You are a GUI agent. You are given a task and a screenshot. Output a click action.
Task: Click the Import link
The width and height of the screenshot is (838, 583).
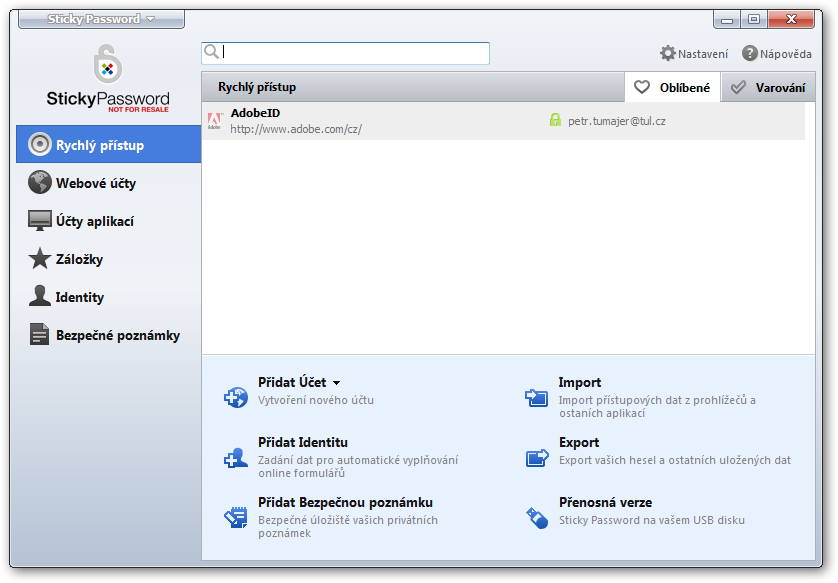tap(580, 382)
